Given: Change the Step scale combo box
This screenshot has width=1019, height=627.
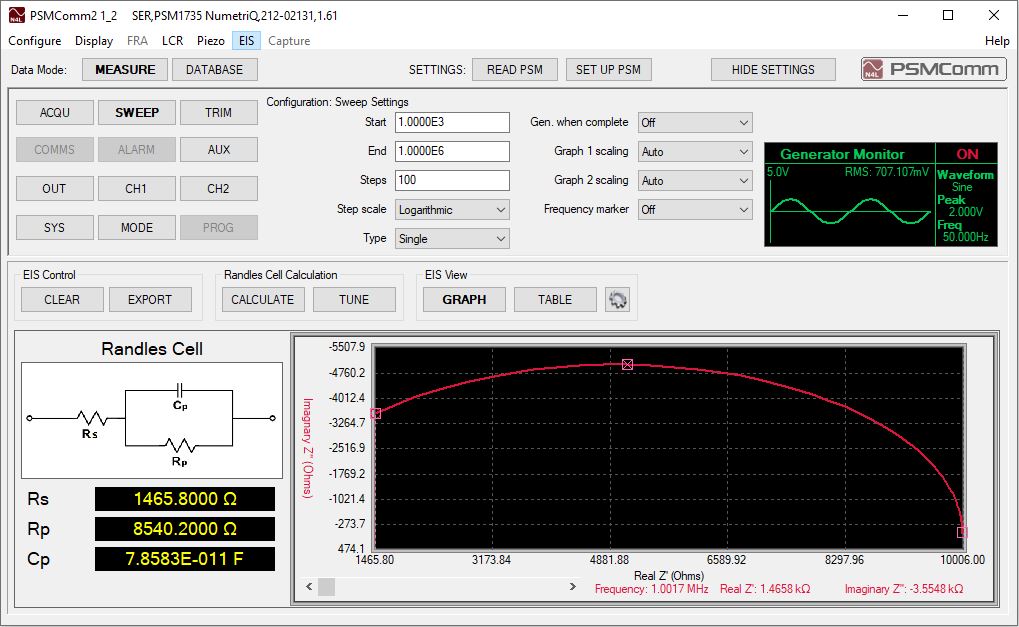Looking at the screenshot, I should [x=451, y=209].
